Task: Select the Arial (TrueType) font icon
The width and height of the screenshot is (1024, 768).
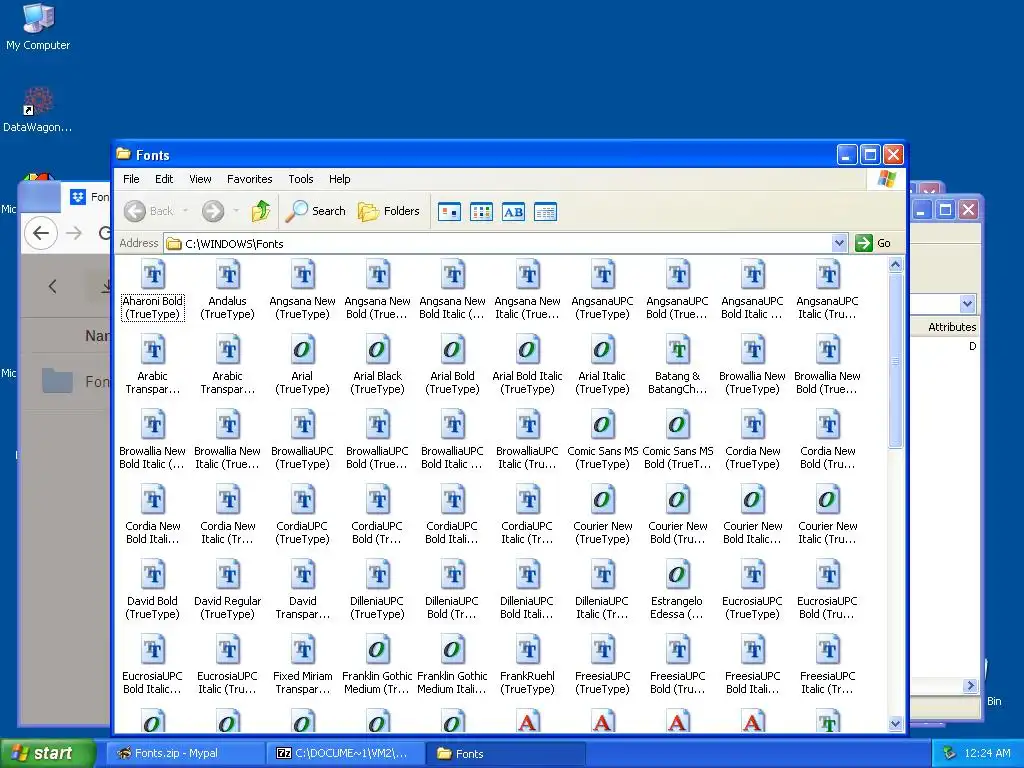Action: (x=302, y=350)
